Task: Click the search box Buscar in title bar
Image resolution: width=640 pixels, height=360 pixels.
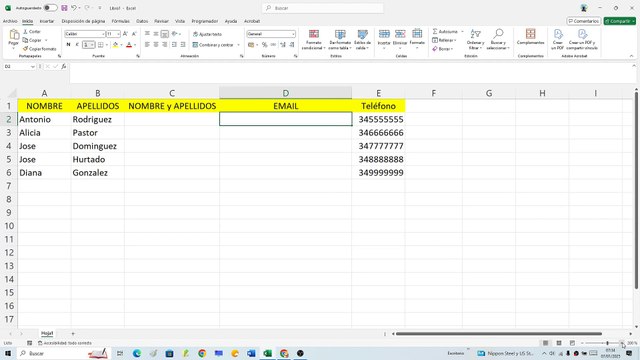Action: coord(322,8)
